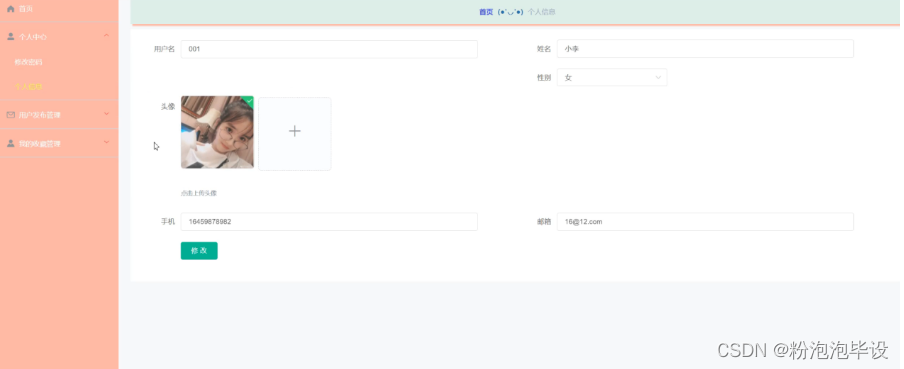The image size is (904, 369).
Task: Expand 用户发布管理 using its chevron
Action: pyautogui.click(x=106, y=114)
